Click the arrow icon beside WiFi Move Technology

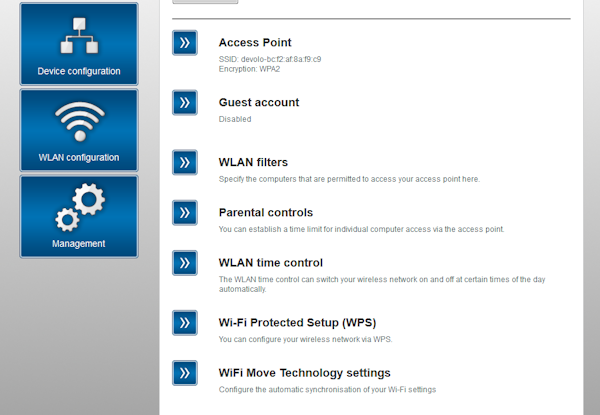pyautogui.click(x=185, y=373)
